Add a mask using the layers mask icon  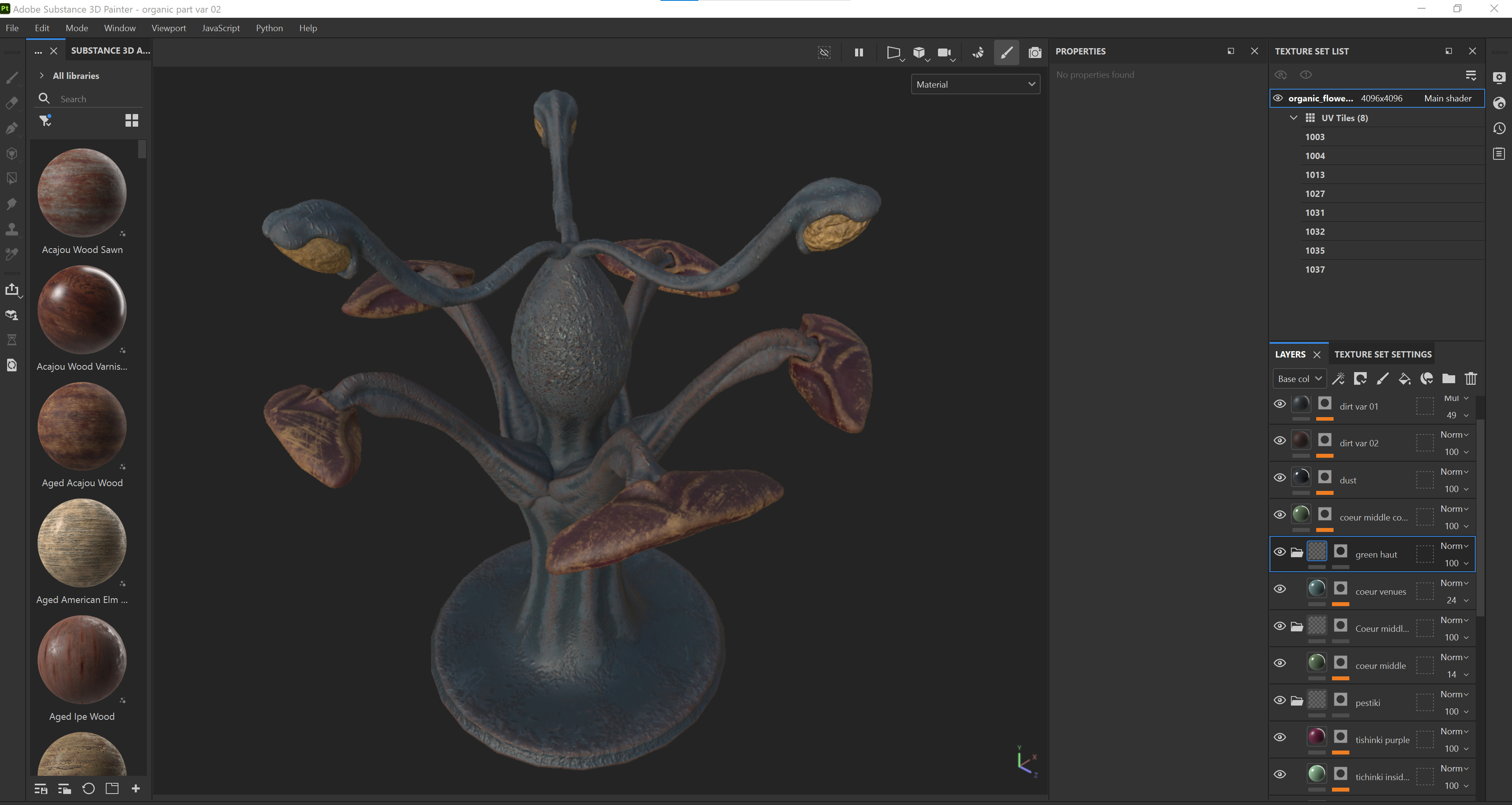point(1360,378)
